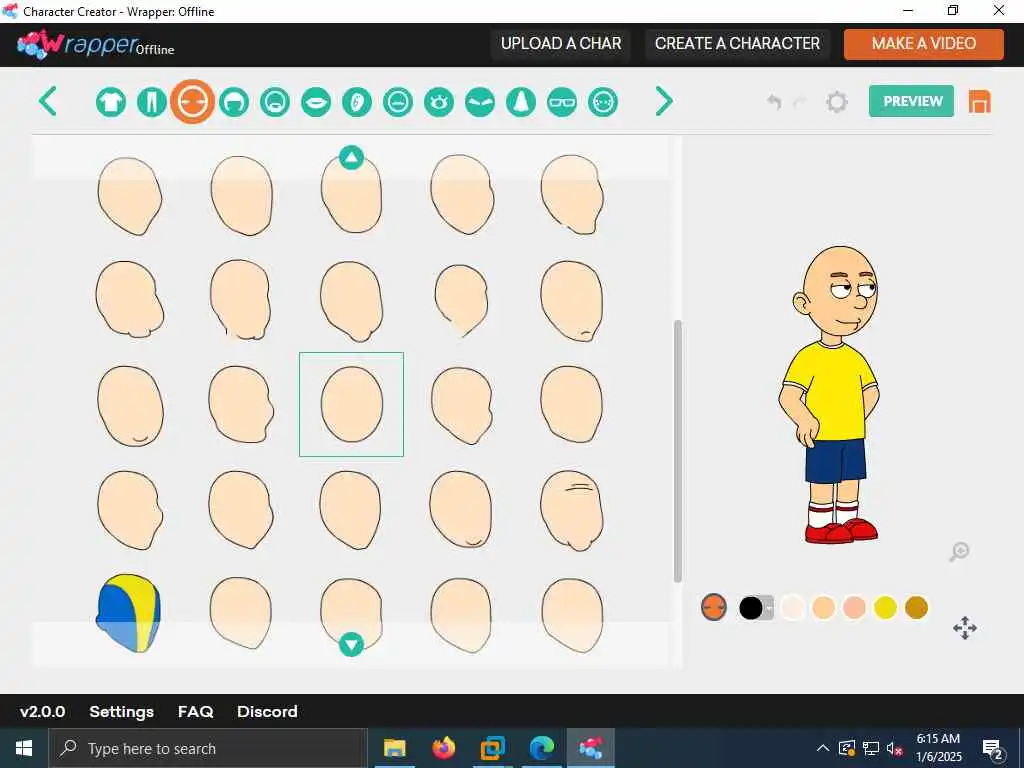Open the eyebrows category
1024x768 pixels.
(x=480, y=103)
